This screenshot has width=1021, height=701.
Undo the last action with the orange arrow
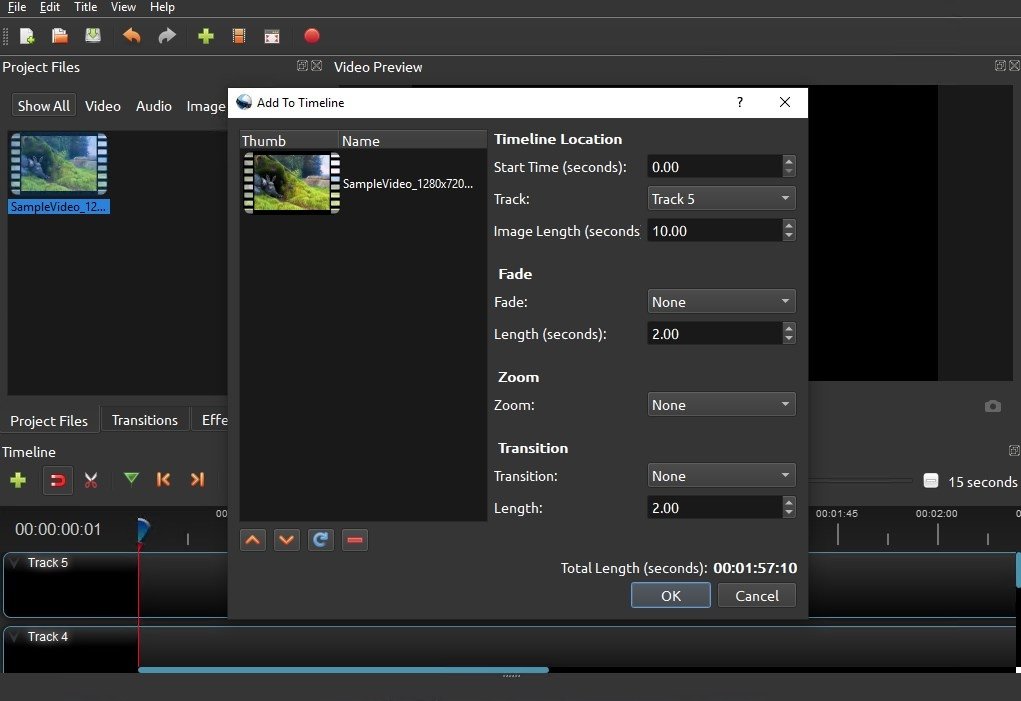click(132, 35)
